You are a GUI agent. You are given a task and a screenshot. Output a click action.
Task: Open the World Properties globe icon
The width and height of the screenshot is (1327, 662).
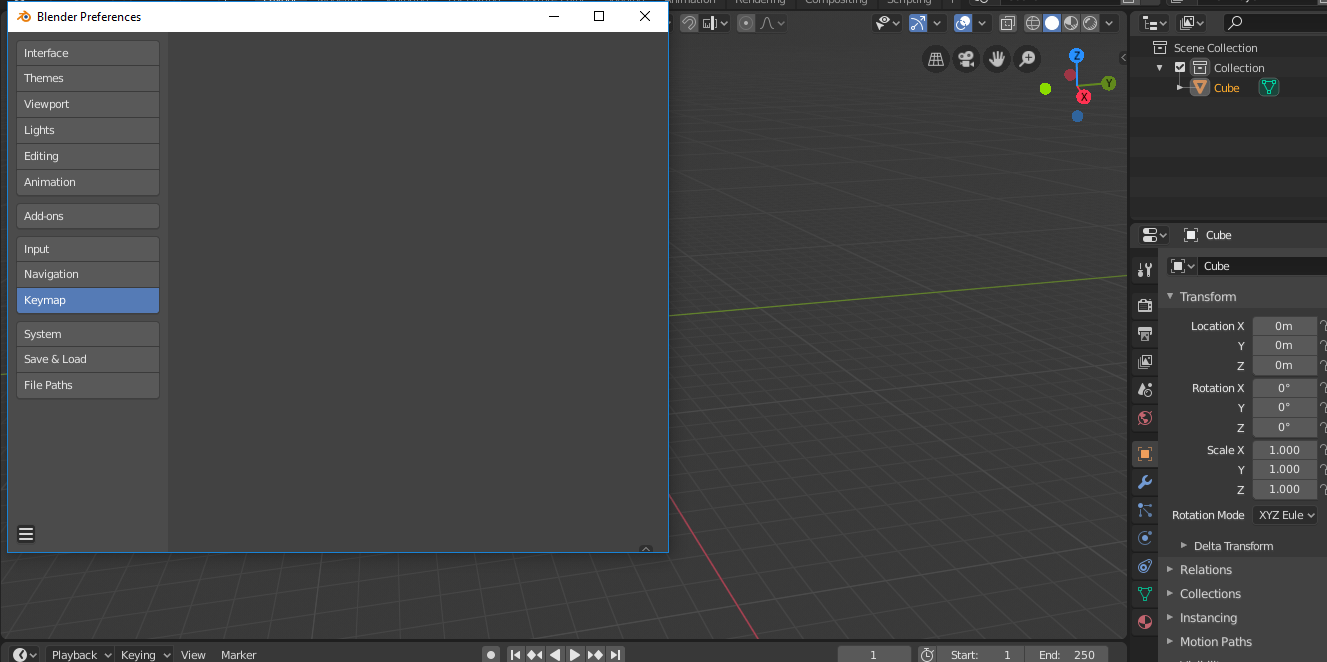coord(1144,418)
